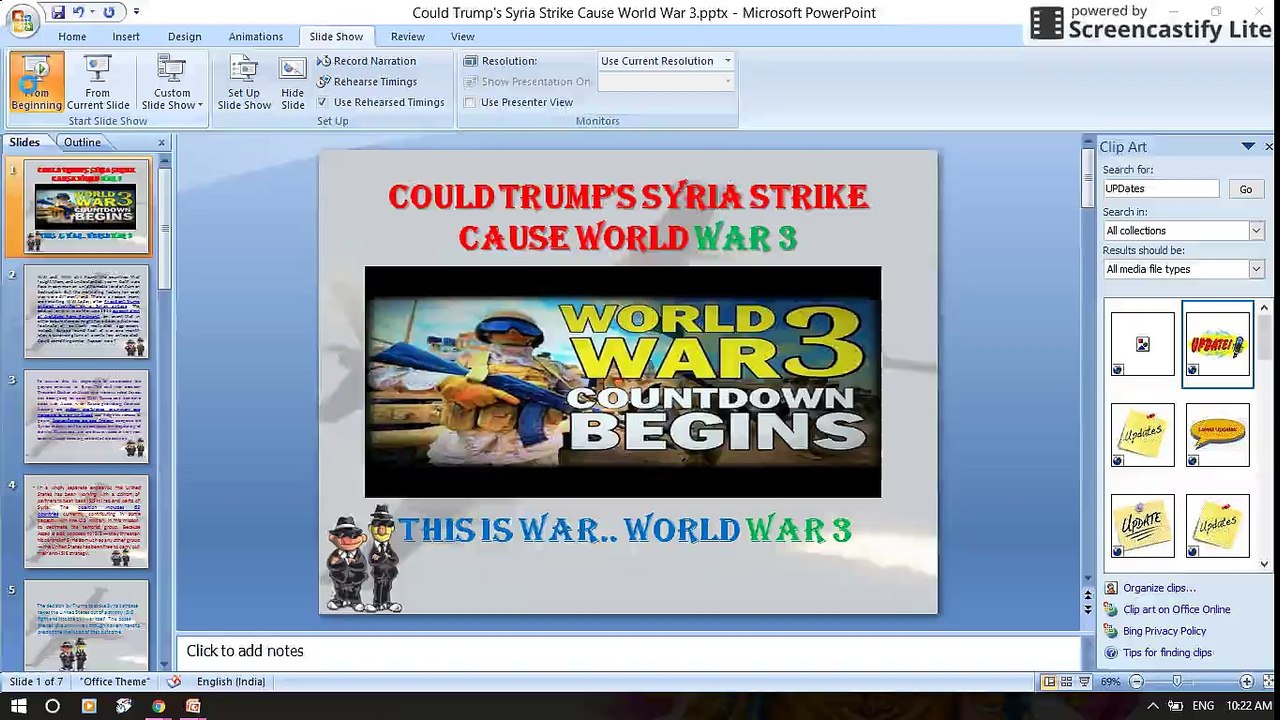Select slide 1 thumbnail

[87, 207]
